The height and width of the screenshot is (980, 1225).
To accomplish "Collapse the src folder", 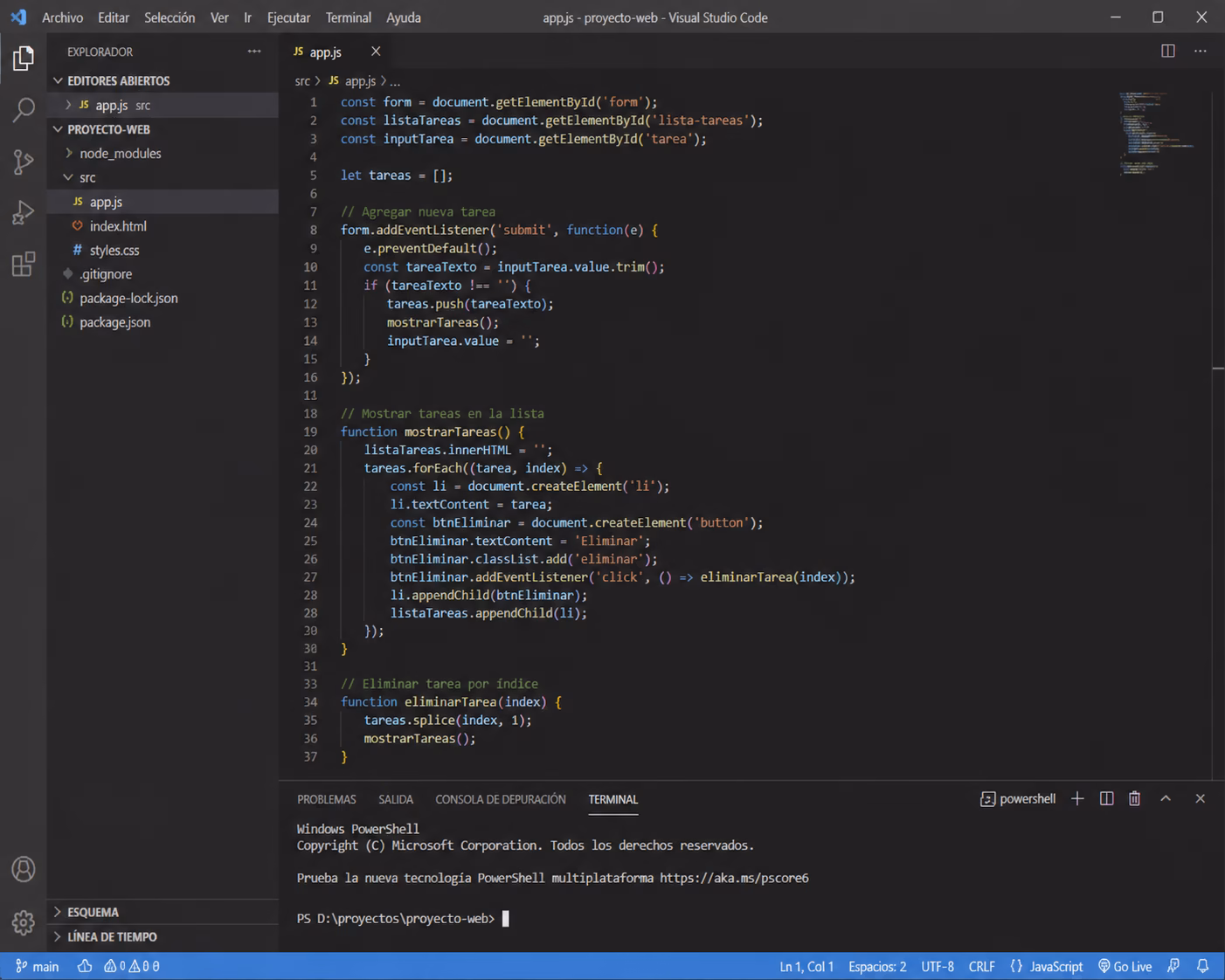I will tap(163, 177).
